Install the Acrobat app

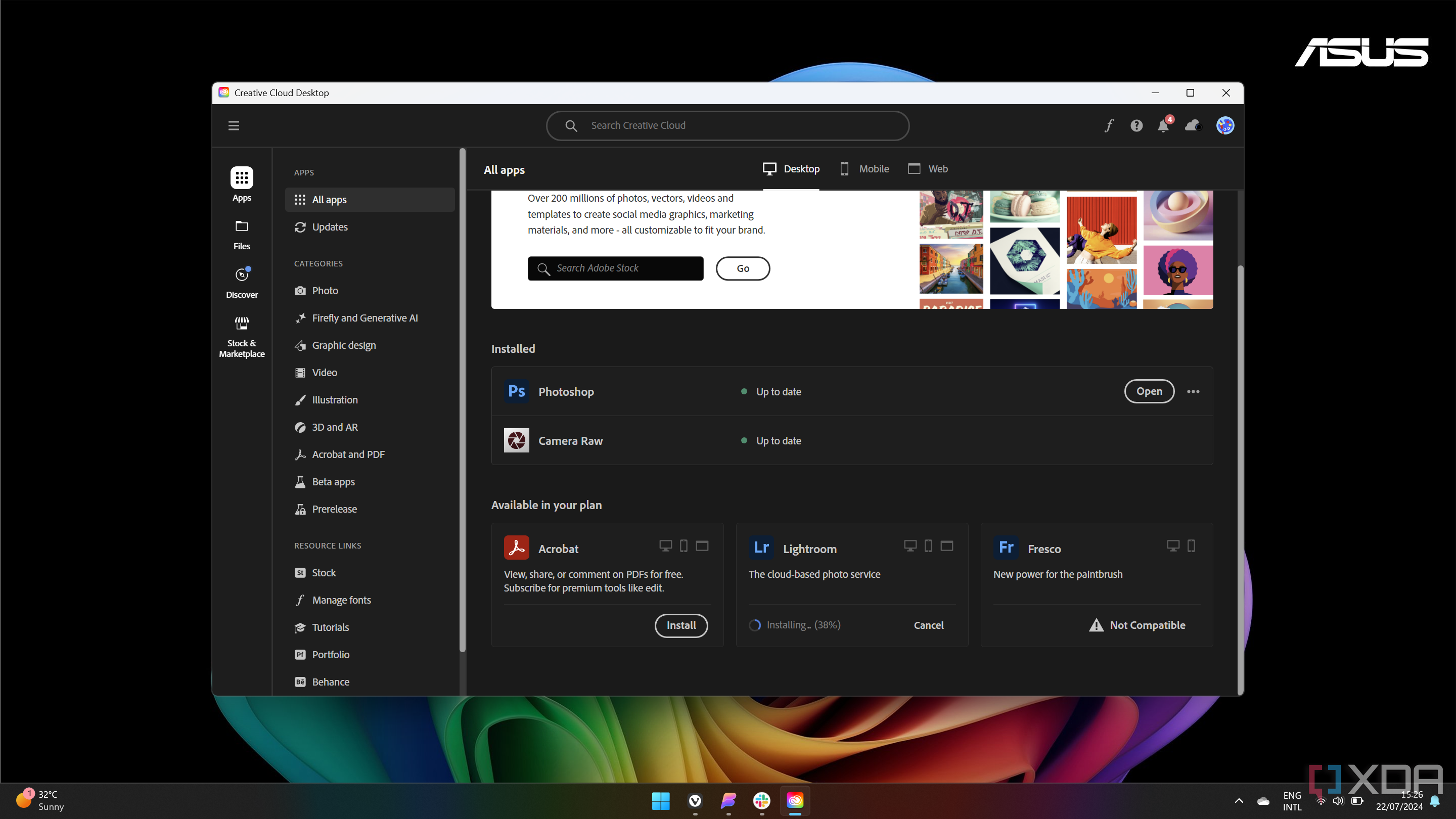click(681, 625)
